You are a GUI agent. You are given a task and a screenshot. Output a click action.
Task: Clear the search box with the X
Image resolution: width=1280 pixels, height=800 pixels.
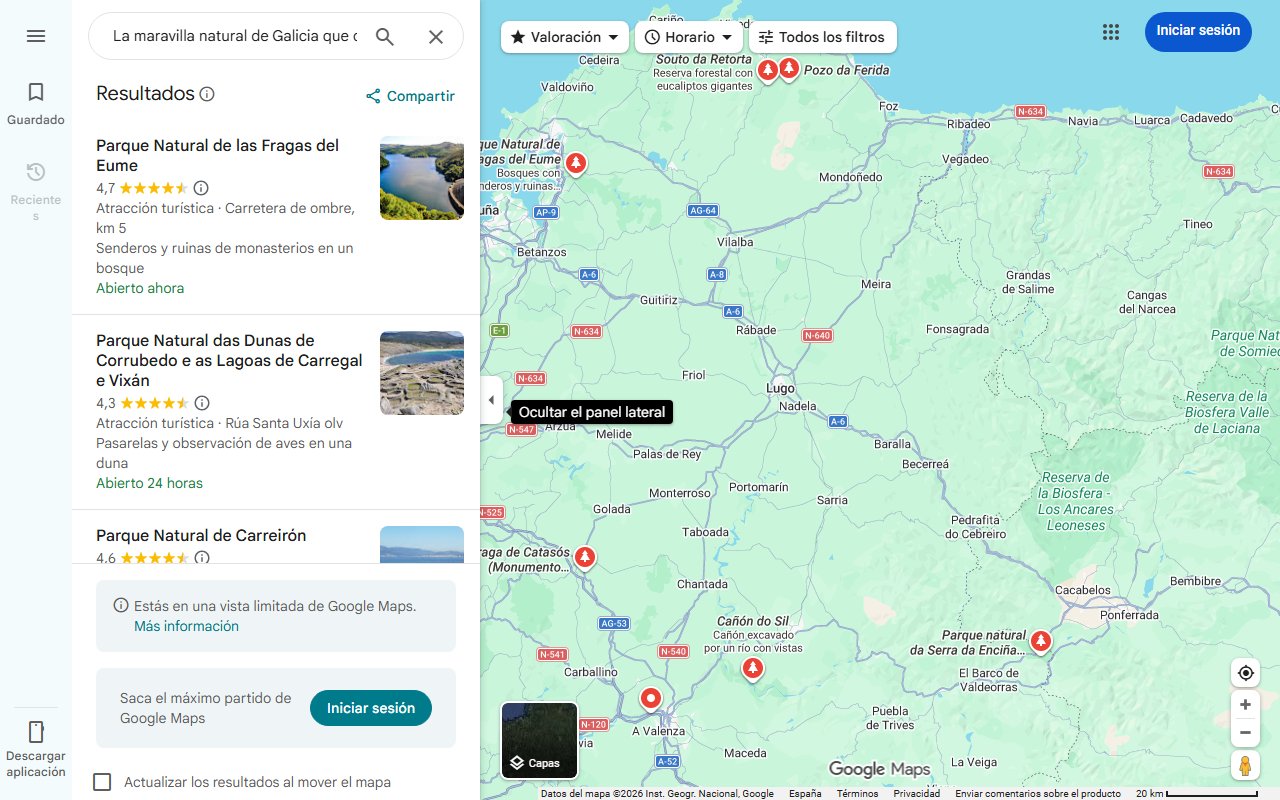436,36
